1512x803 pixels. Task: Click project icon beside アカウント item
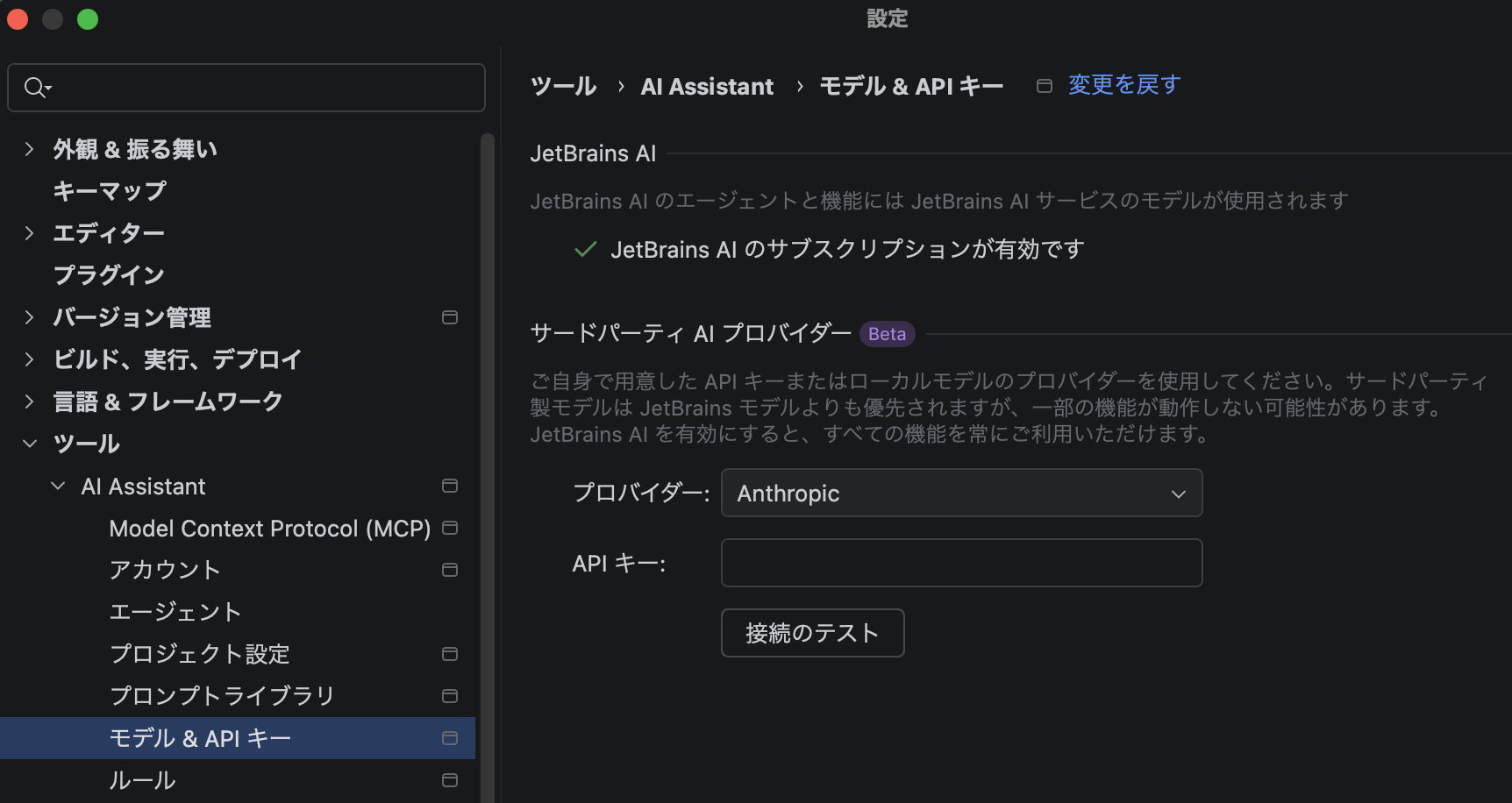pyautogui.click(x=450, y=570)
